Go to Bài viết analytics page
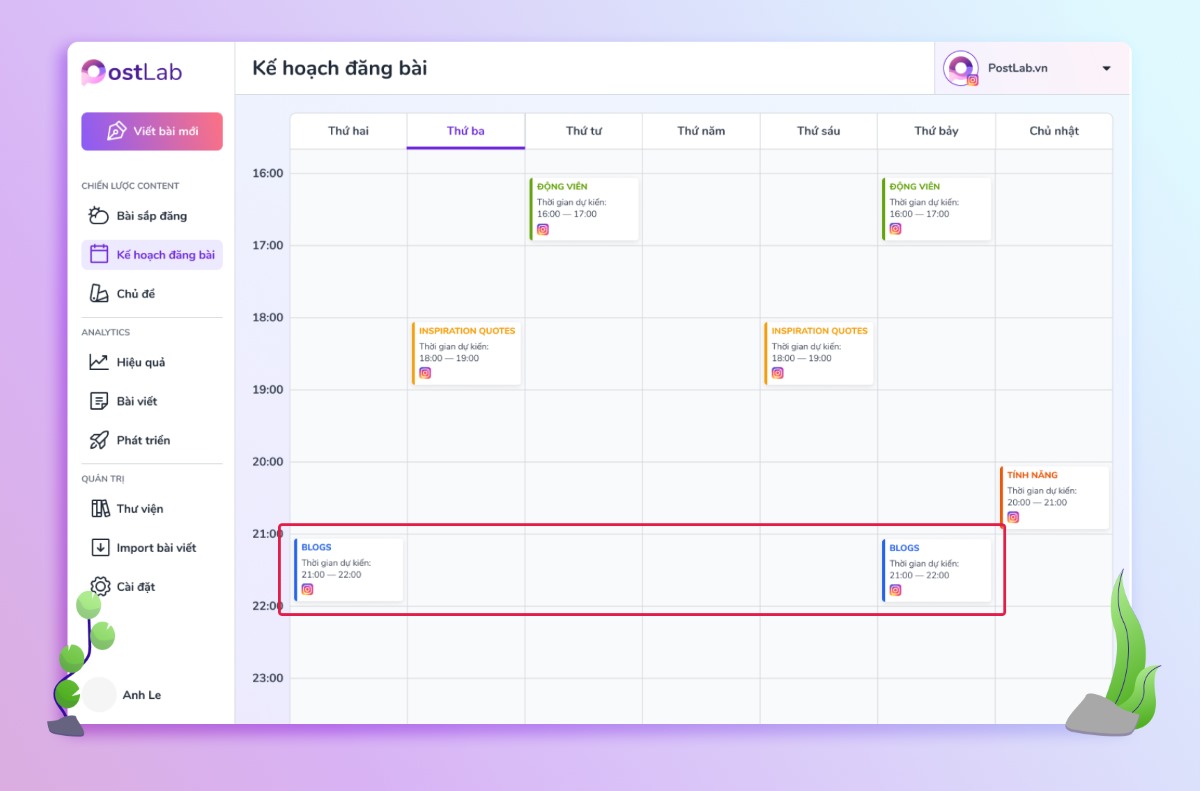 tap(152, 401)
